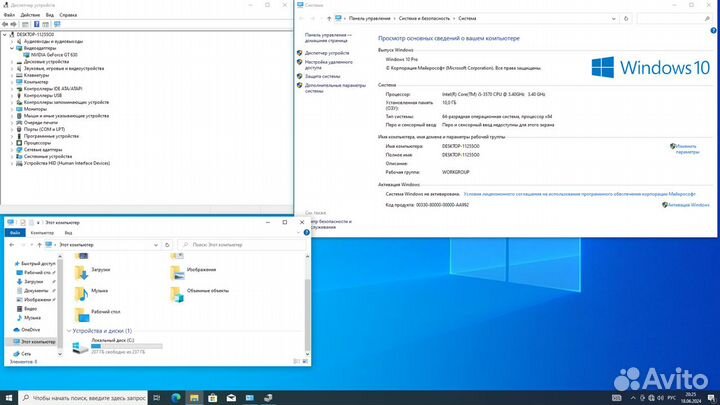720x405 pixels.
Task: Expand the Процессоры node in Device Manager
Action: [x=11, y=143]
